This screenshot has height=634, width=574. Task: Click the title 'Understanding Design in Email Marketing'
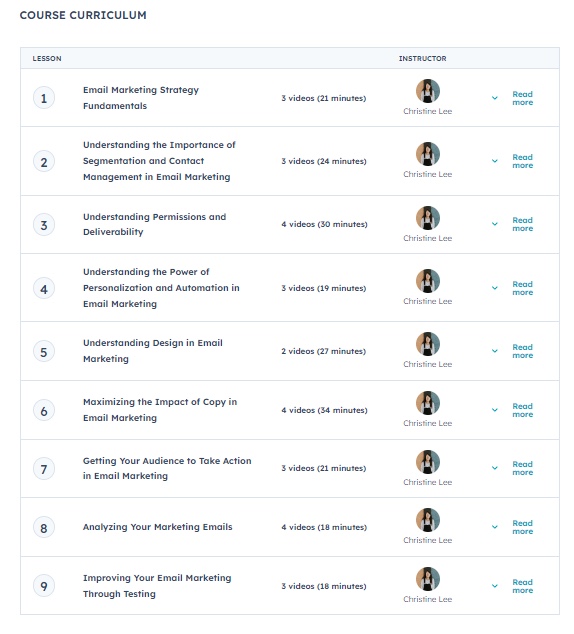(153, 351)
